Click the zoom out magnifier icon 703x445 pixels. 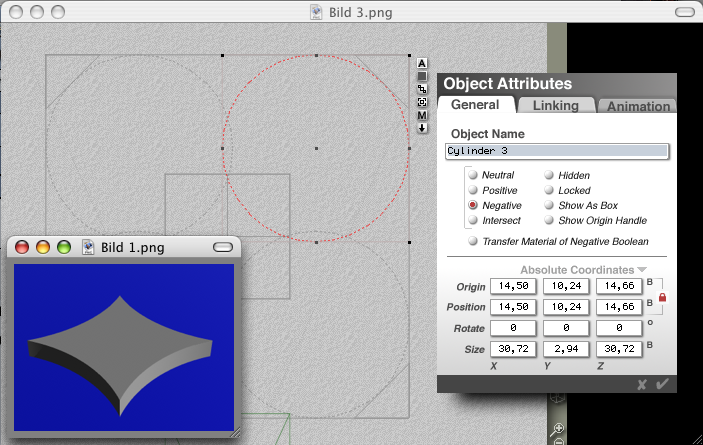(559, 441)
